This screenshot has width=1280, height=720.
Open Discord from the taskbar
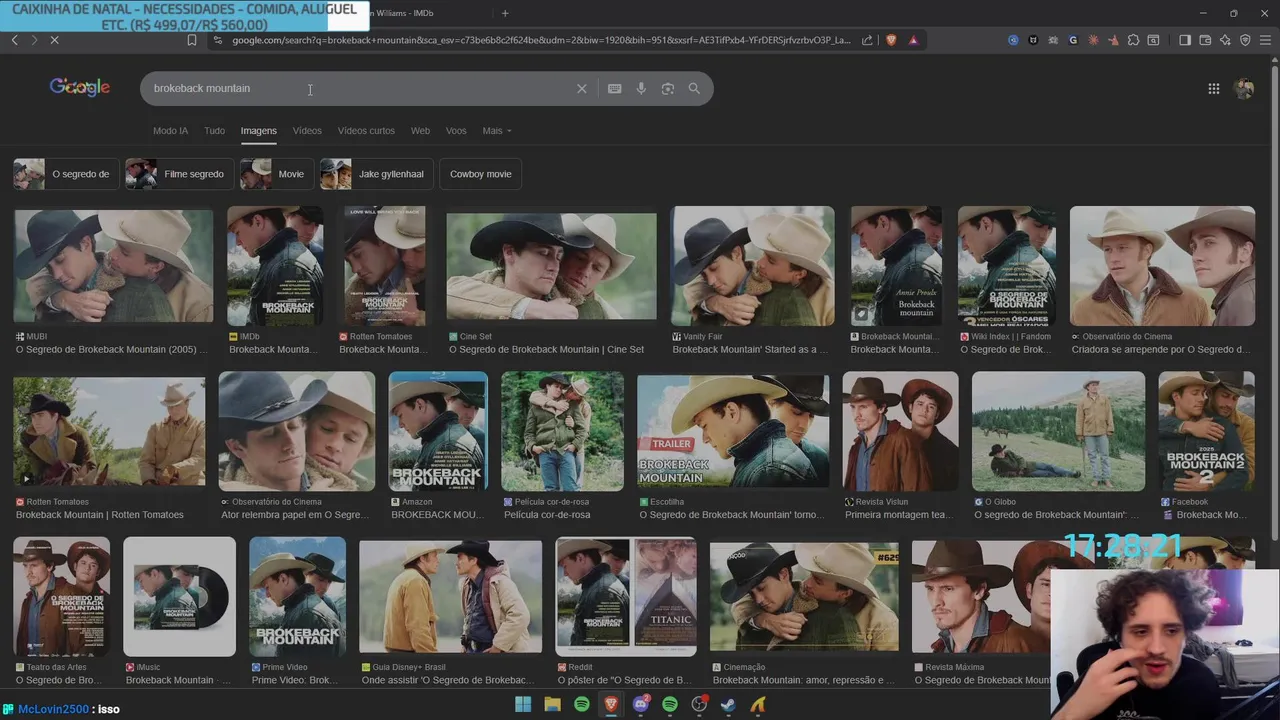click(x=641, y=705)
